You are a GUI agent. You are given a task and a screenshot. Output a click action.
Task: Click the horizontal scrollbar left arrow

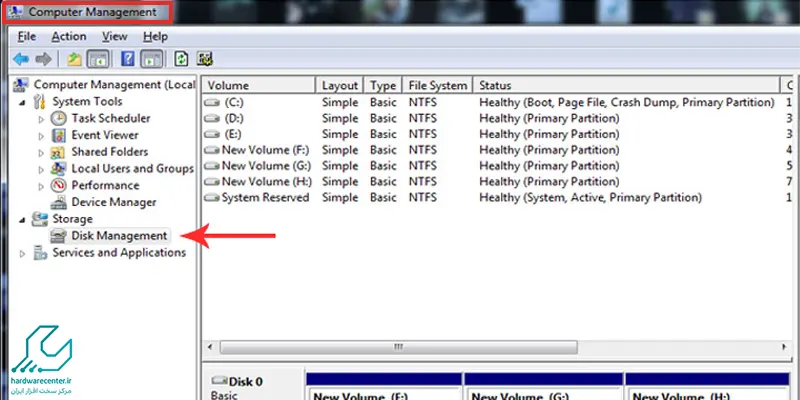210,347
